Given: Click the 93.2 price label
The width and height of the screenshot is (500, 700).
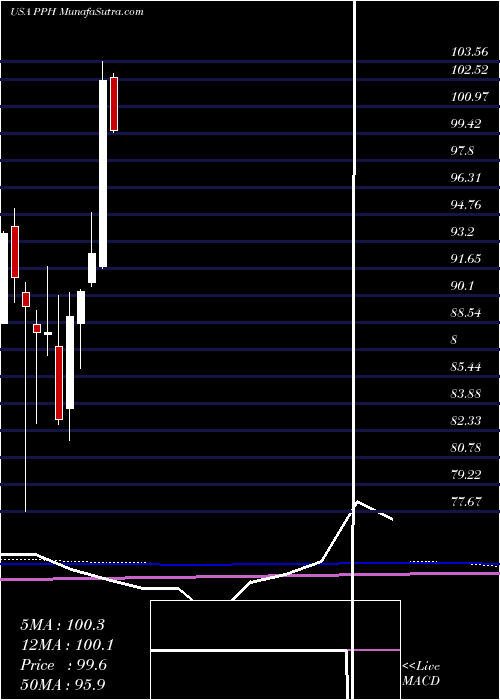Looking at the screenshot, I should (x=462, y=232).
